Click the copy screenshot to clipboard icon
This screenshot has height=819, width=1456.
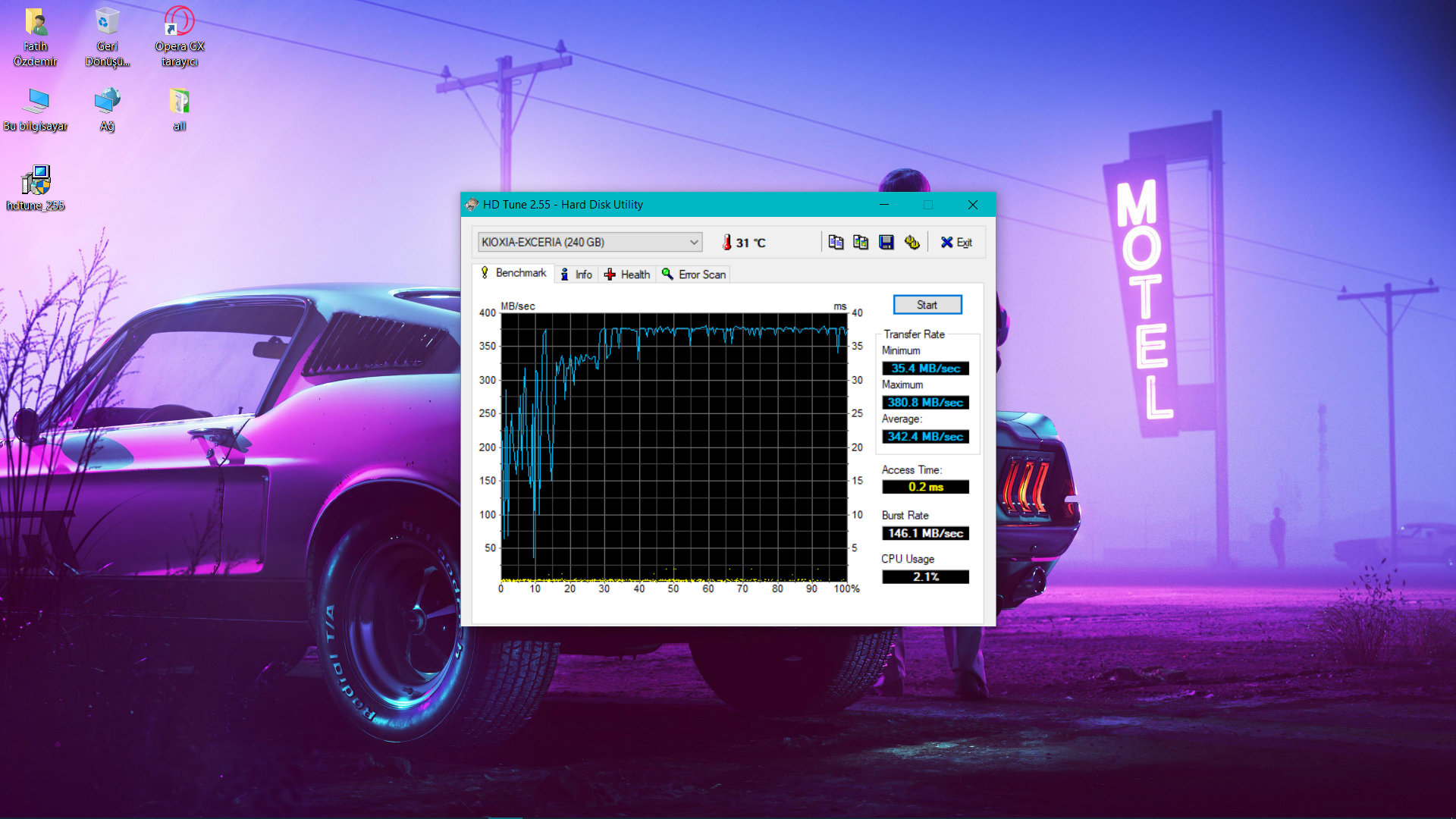(x=861, y=242)
